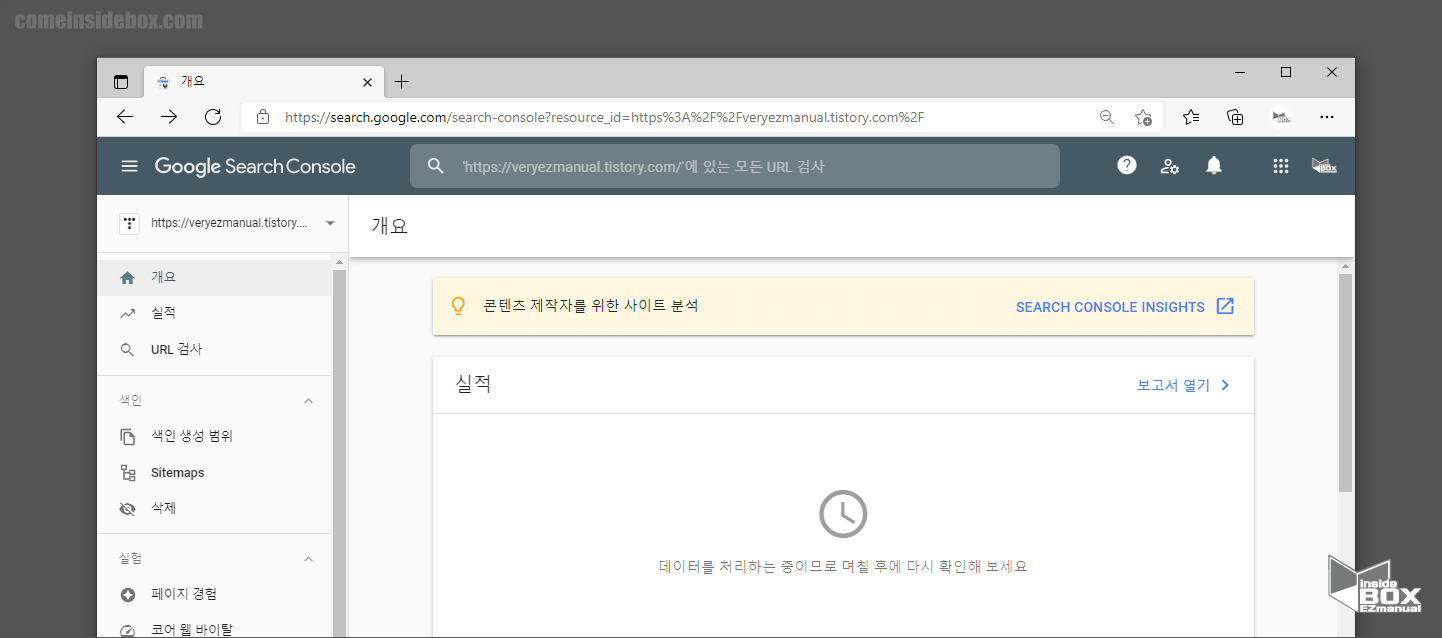Open 삭제 in the sidebar
This screenshot has width=1442, height=638.
[x=214, y=508]
